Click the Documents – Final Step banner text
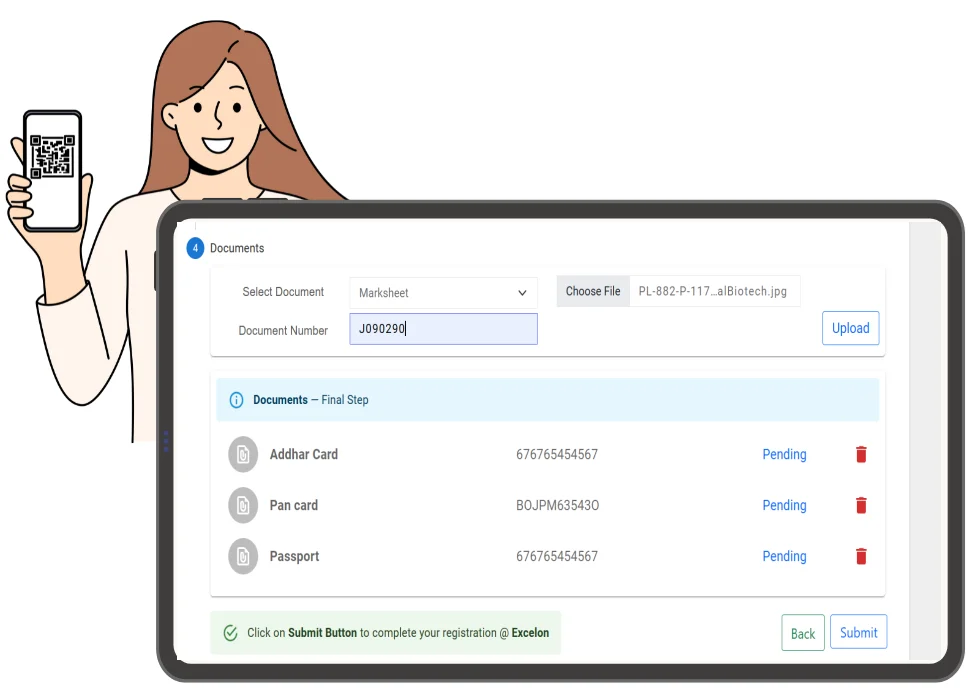Image resolution: width=976 pixels, height=696 pixels. [x=311, y=400]
